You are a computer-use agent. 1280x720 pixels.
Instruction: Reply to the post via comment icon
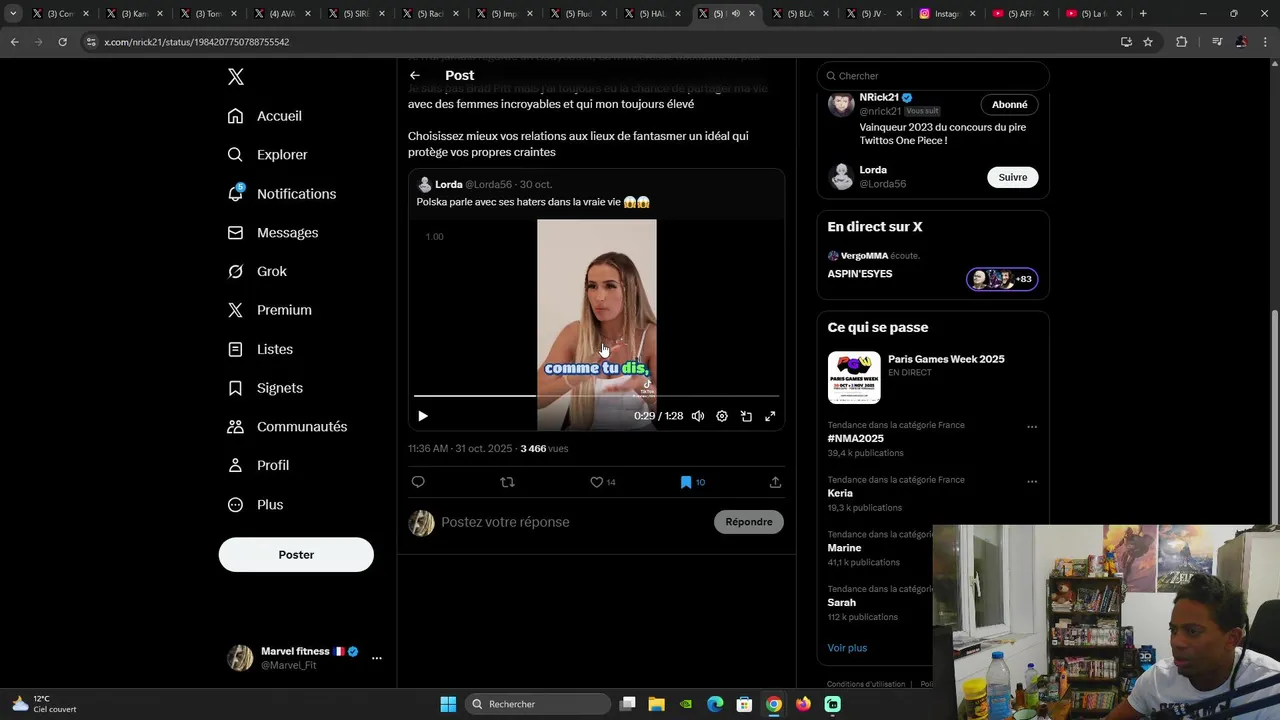(x=418, y=482)
